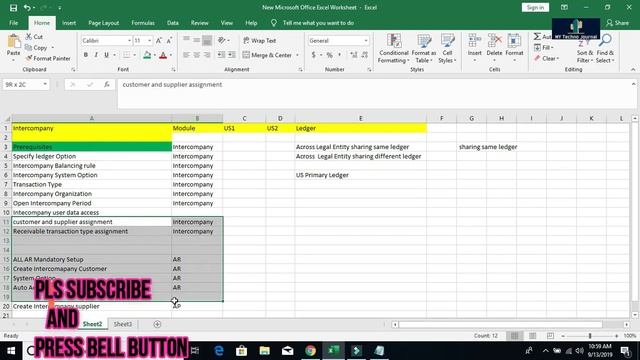Apply the red Font Color swatch
This screenshot has height=360, width=640.
163,55
